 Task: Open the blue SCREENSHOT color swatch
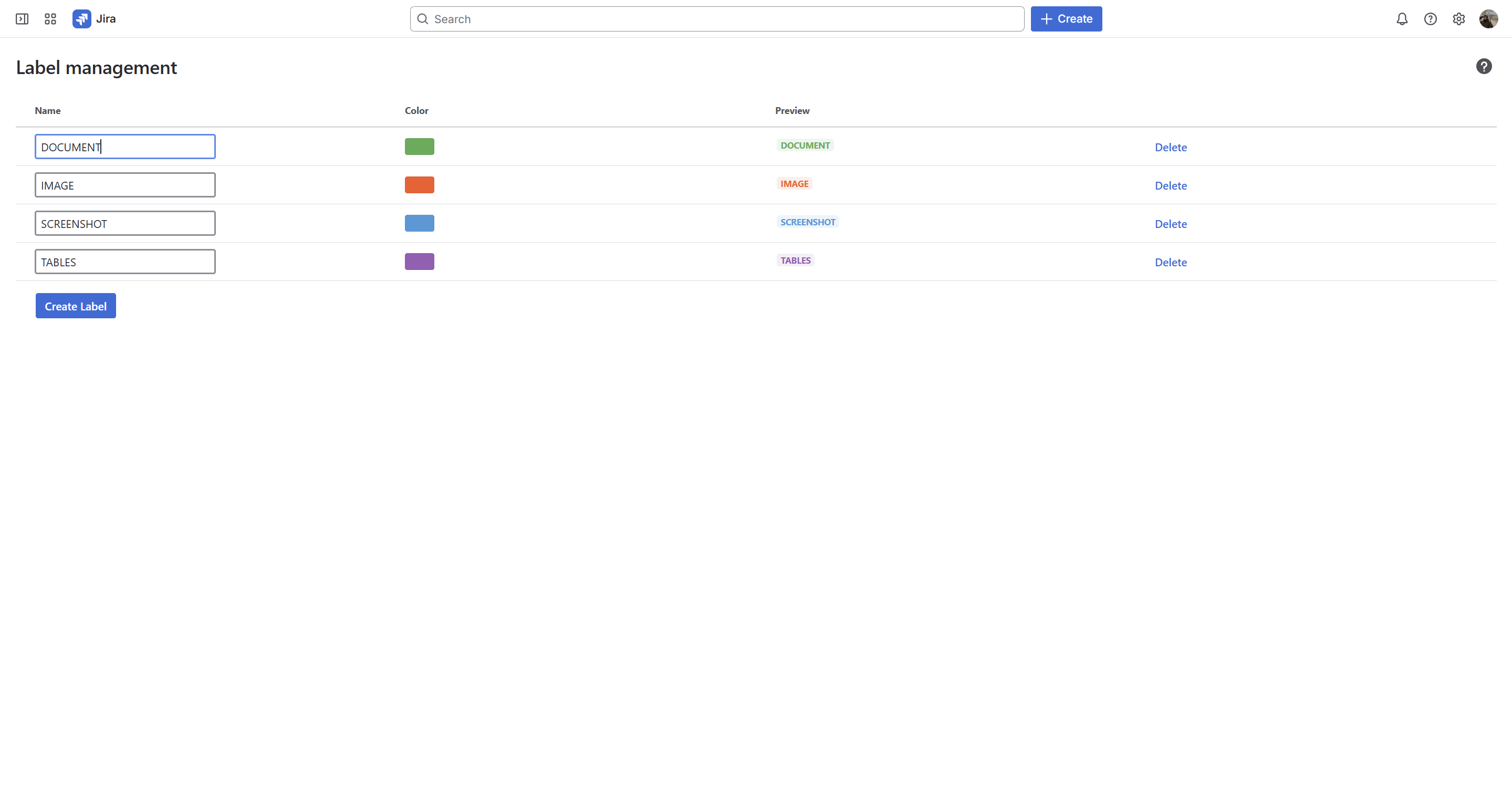419,223
